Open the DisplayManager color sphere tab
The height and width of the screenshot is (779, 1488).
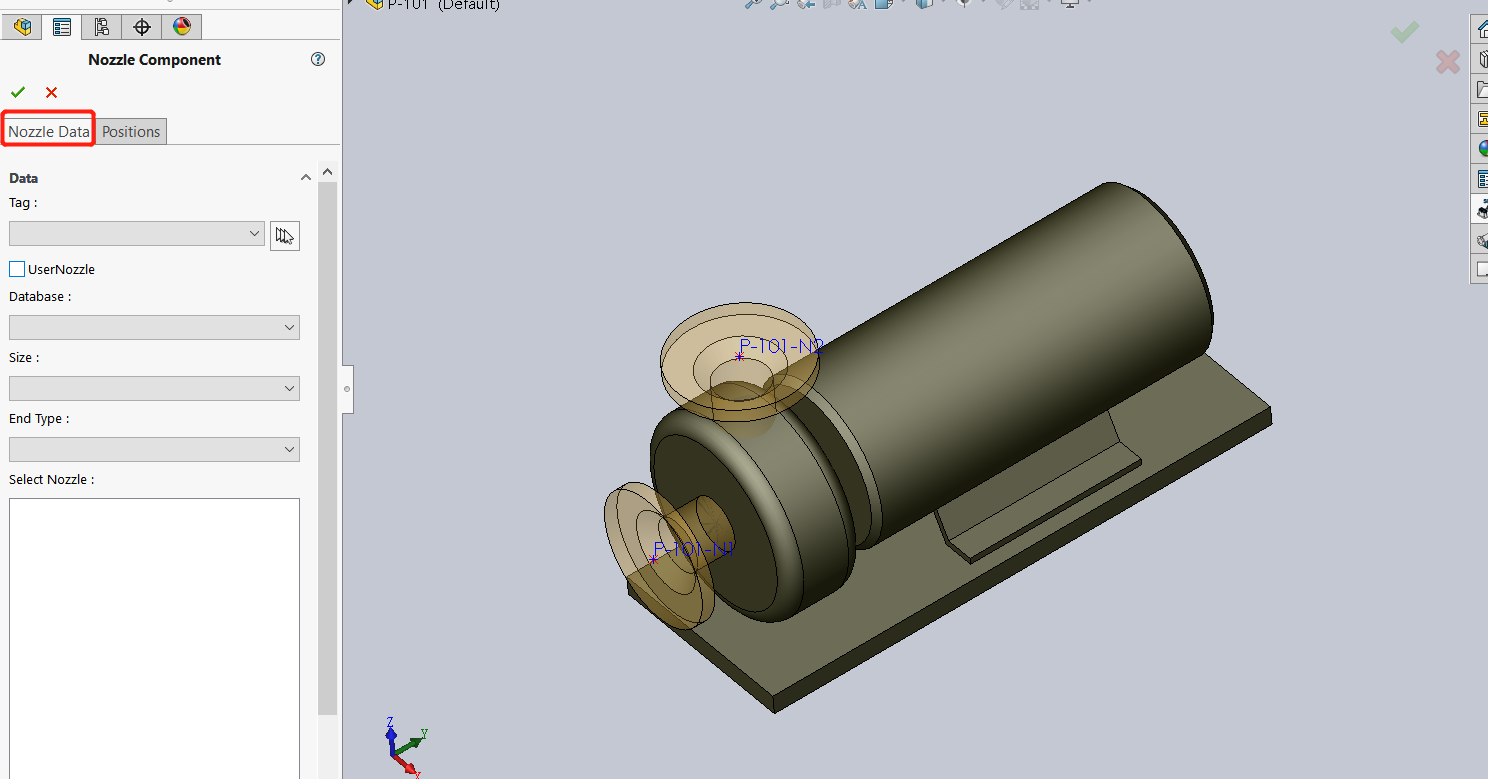coord(181,26)
